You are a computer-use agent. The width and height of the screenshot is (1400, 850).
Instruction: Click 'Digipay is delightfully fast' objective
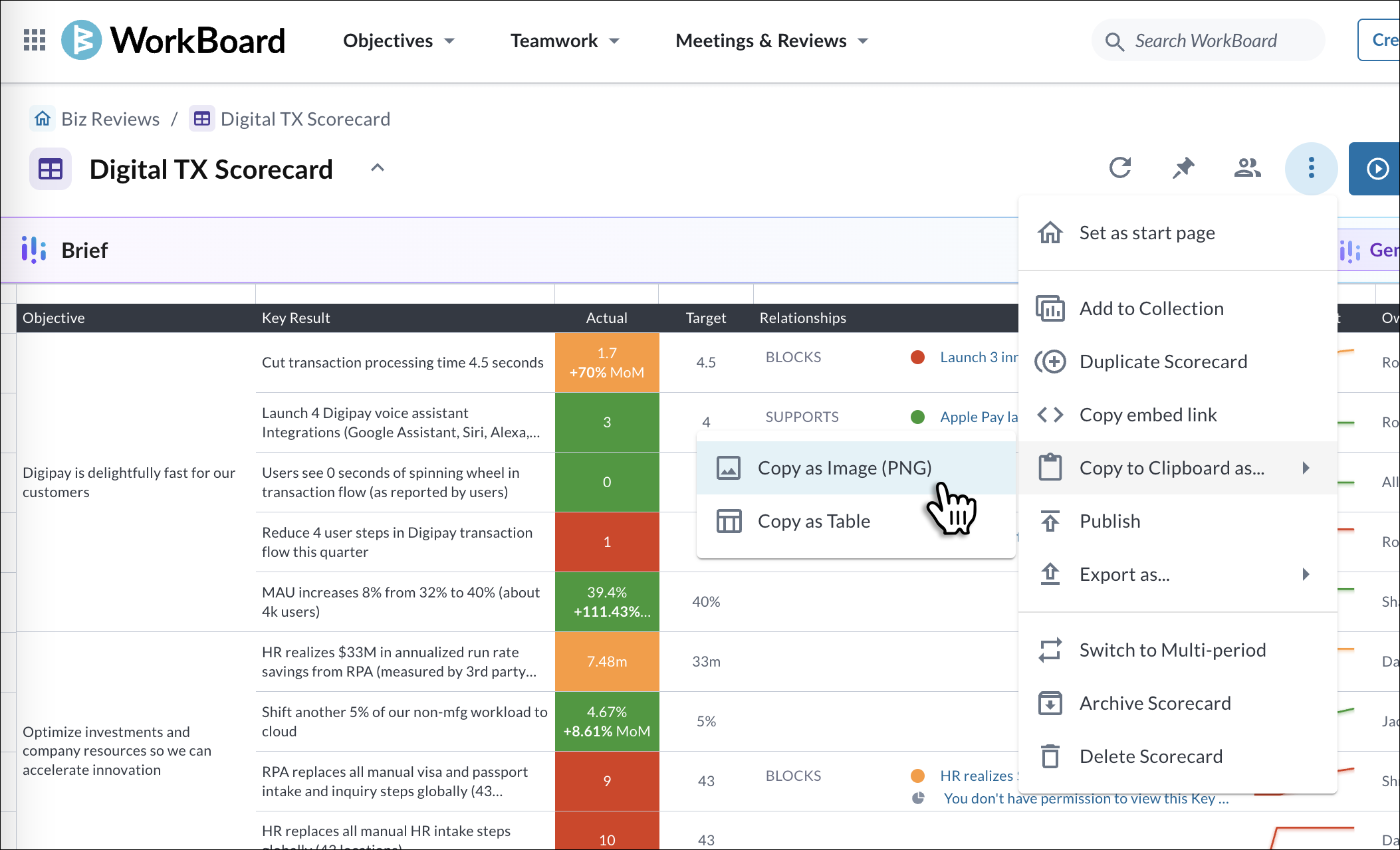(x=129, y=482)
